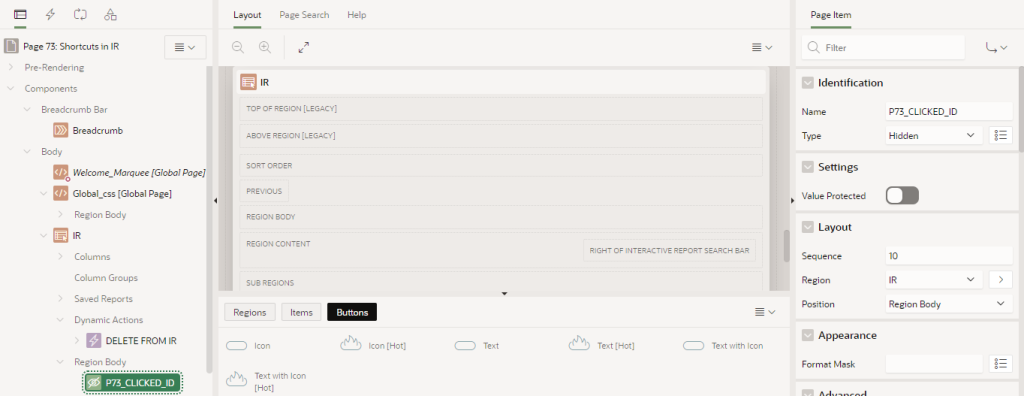This screenshot has width=1024, height=396.
Task: Switch to the Page Search tab
Action: (304, 14)
